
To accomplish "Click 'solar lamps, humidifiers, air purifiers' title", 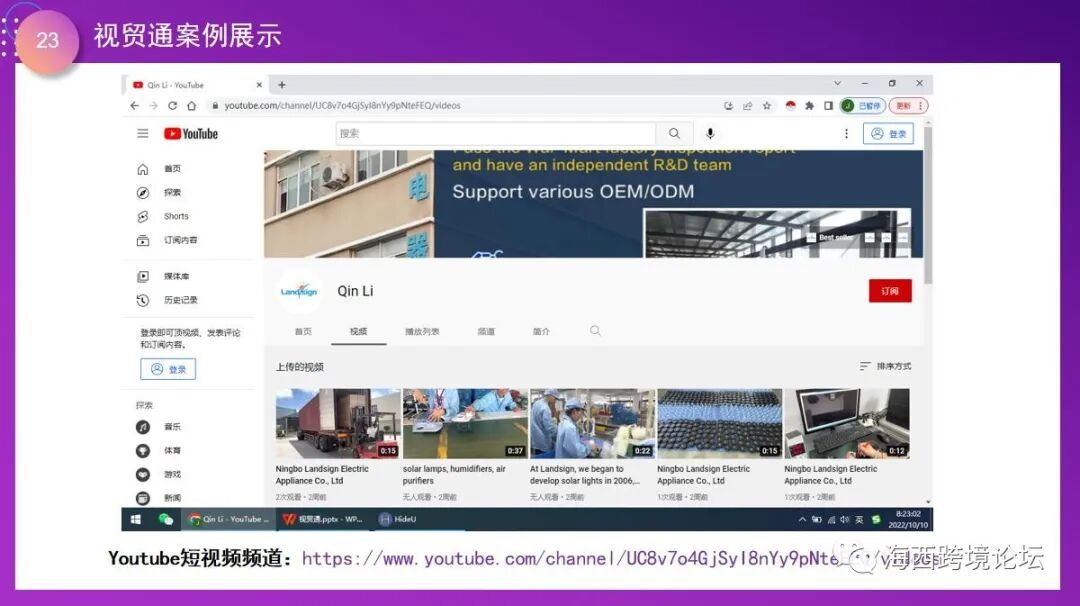I will (x=455, y=474).
